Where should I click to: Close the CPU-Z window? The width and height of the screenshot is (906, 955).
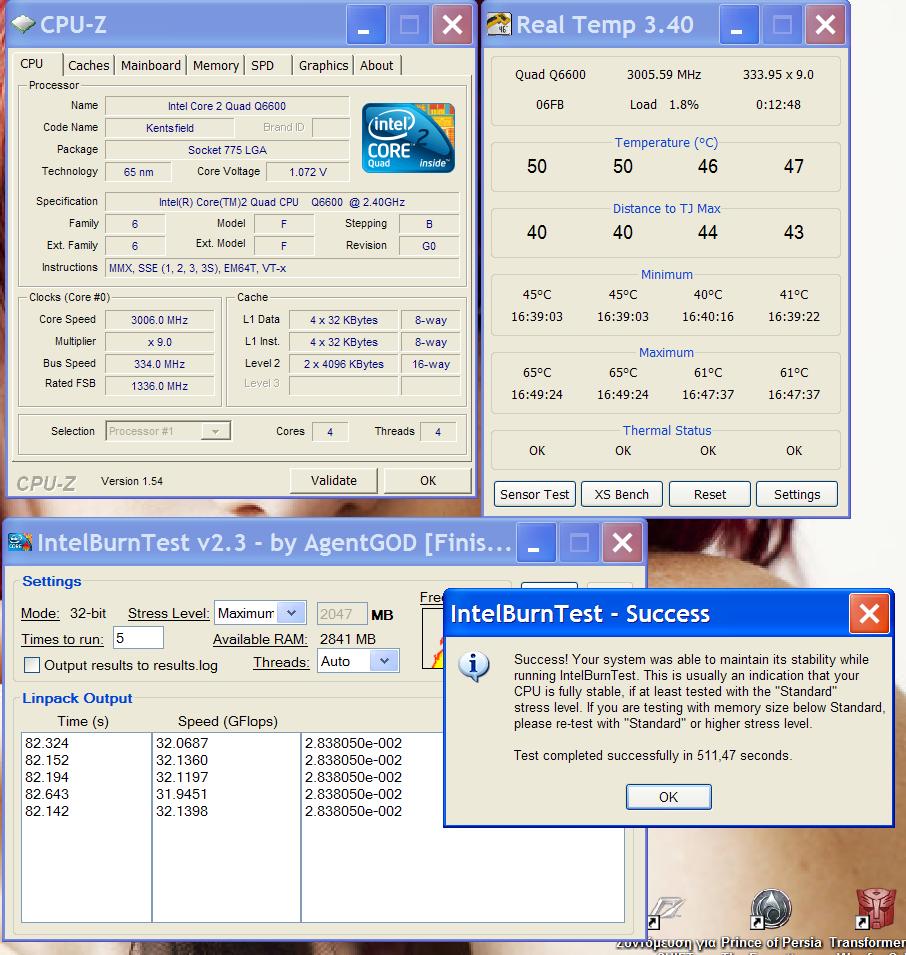click(x=452, y=25)
